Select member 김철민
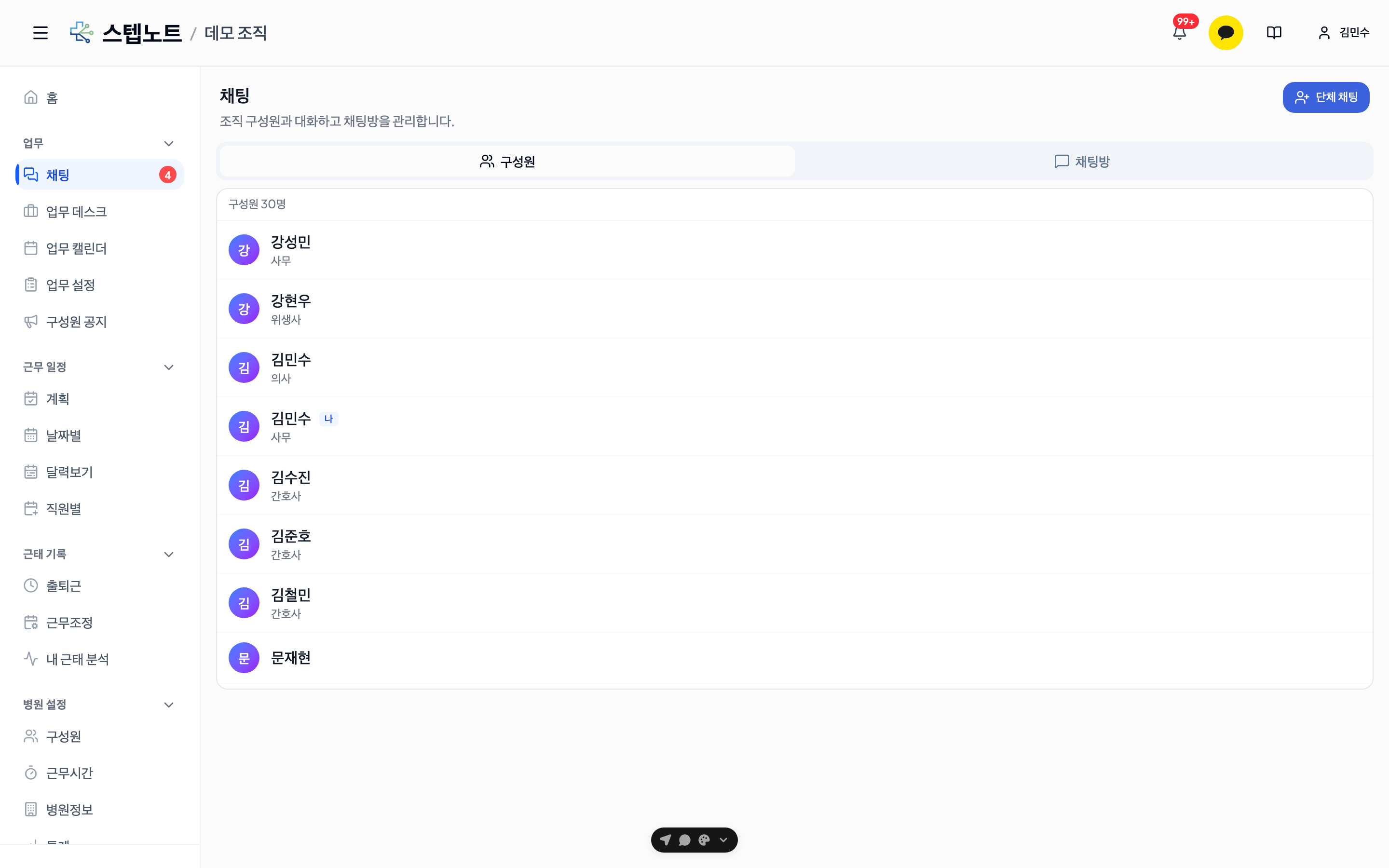 (x=794, y=603)
